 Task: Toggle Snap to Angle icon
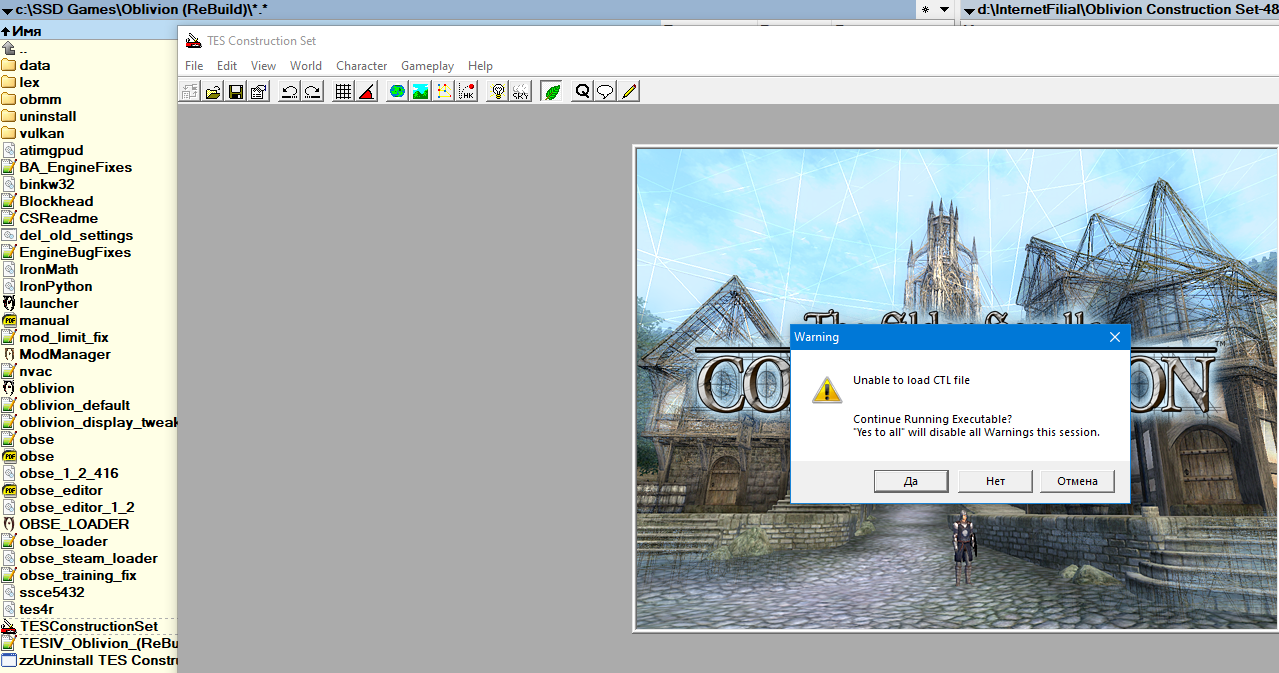tap(366, 92)
